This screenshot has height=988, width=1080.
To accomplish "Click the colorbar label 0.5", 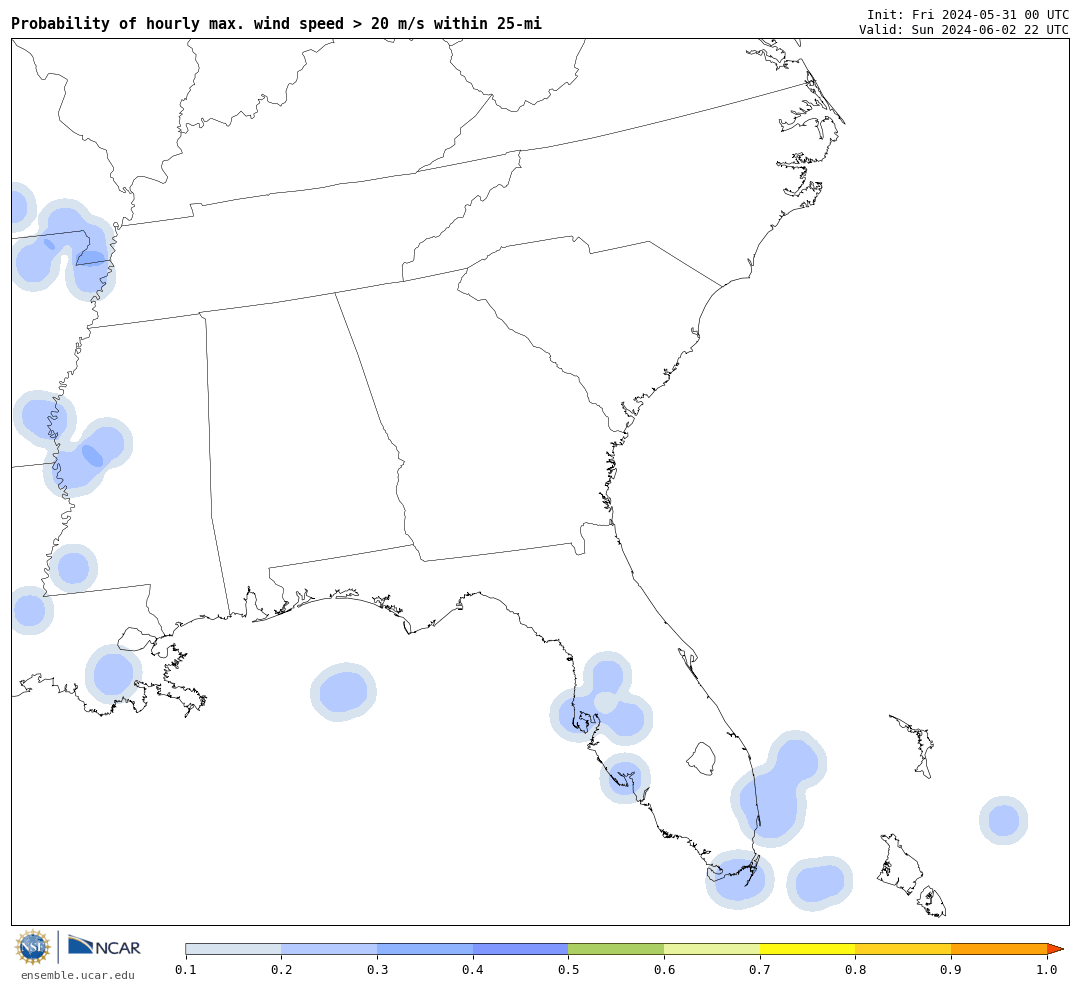I will coord(568,969).
